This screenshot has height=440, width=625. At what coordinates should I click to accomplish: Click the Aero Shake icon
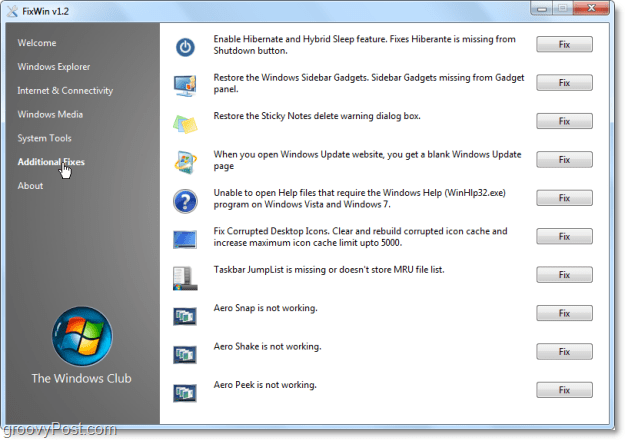[x=185, y=355]
